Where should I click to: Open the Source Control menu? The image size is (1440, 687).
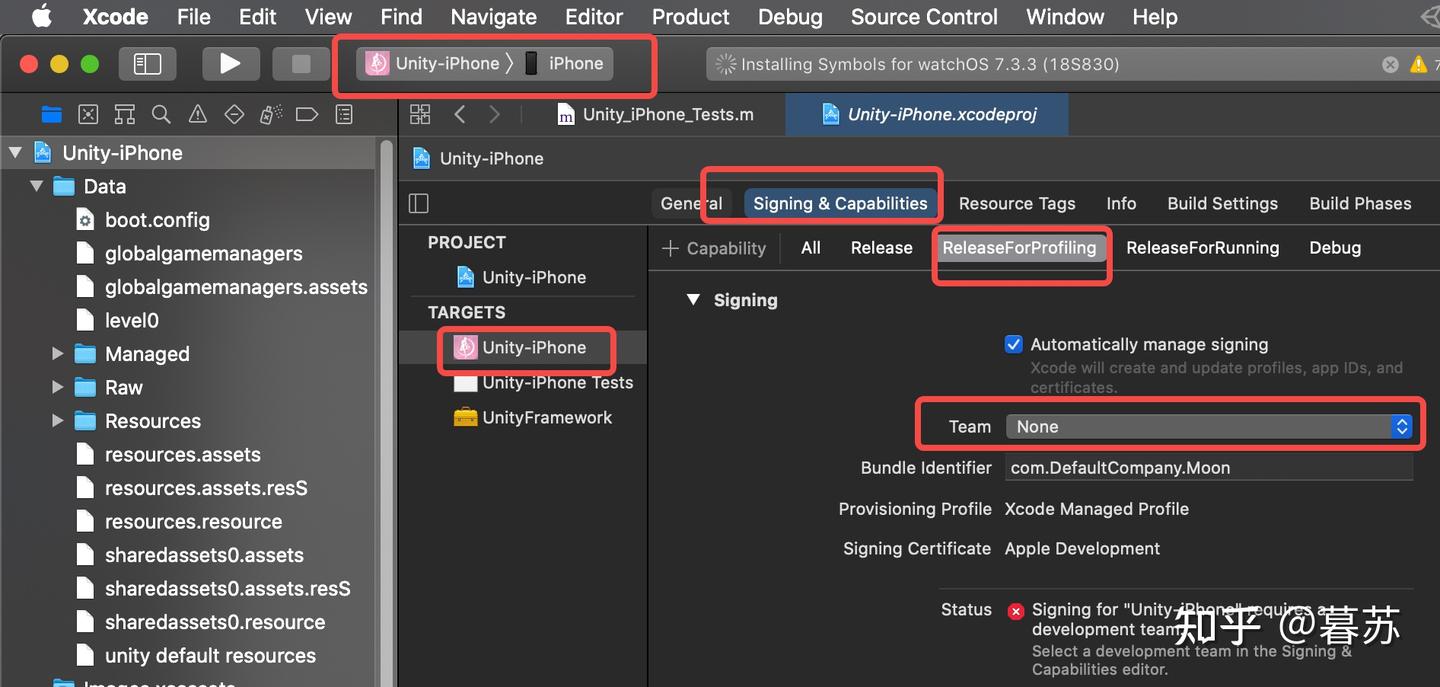[923, 17]
